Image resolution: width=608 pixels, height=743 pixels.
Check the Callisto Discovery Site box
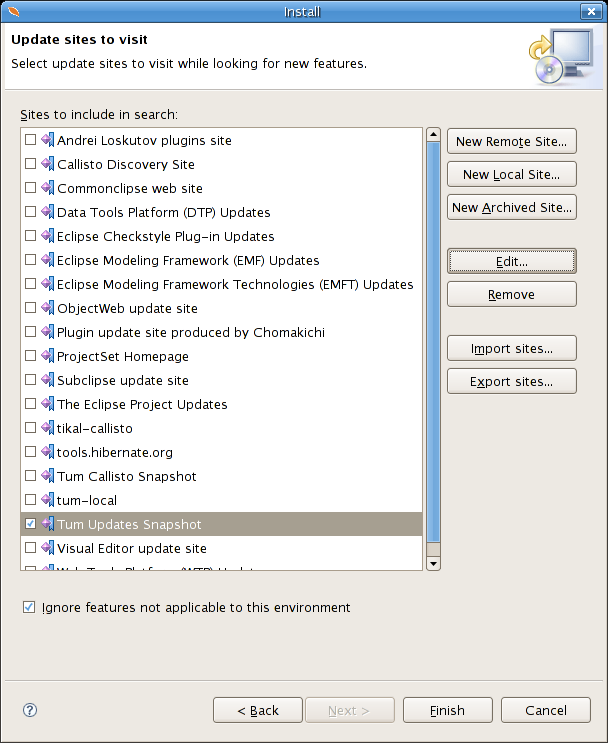coord(30,164)
